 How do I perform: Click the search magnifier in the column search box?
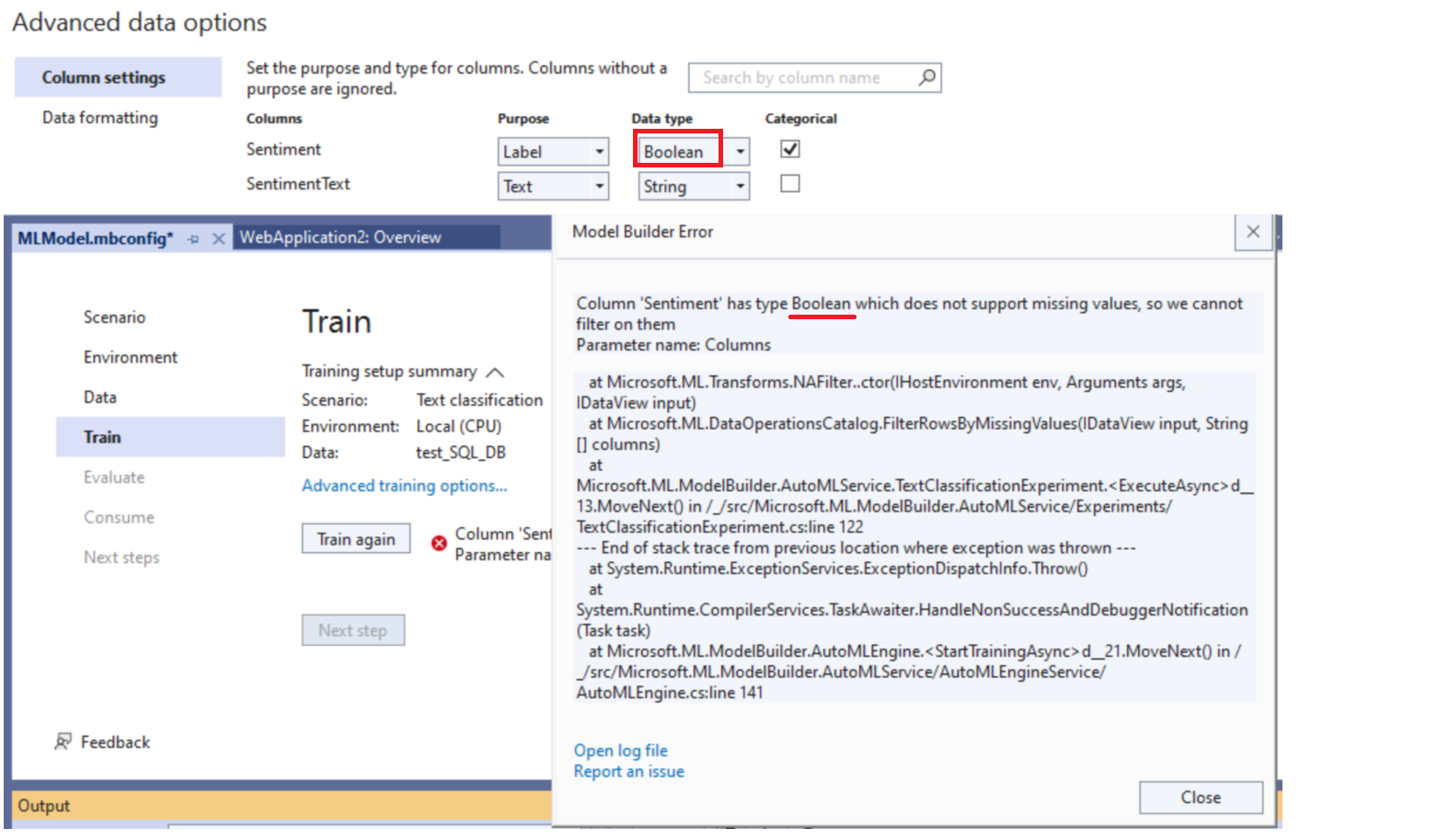pos(928,77)
